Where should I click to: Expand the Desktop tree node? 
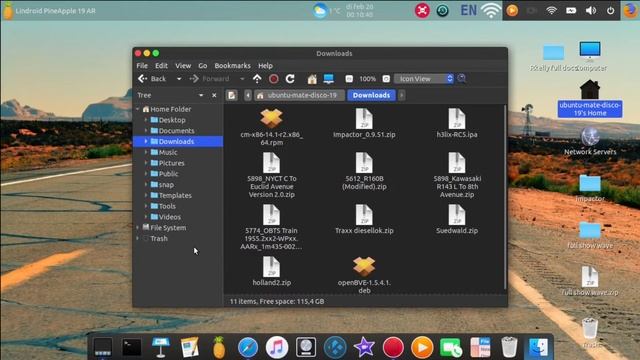point(146,120)
